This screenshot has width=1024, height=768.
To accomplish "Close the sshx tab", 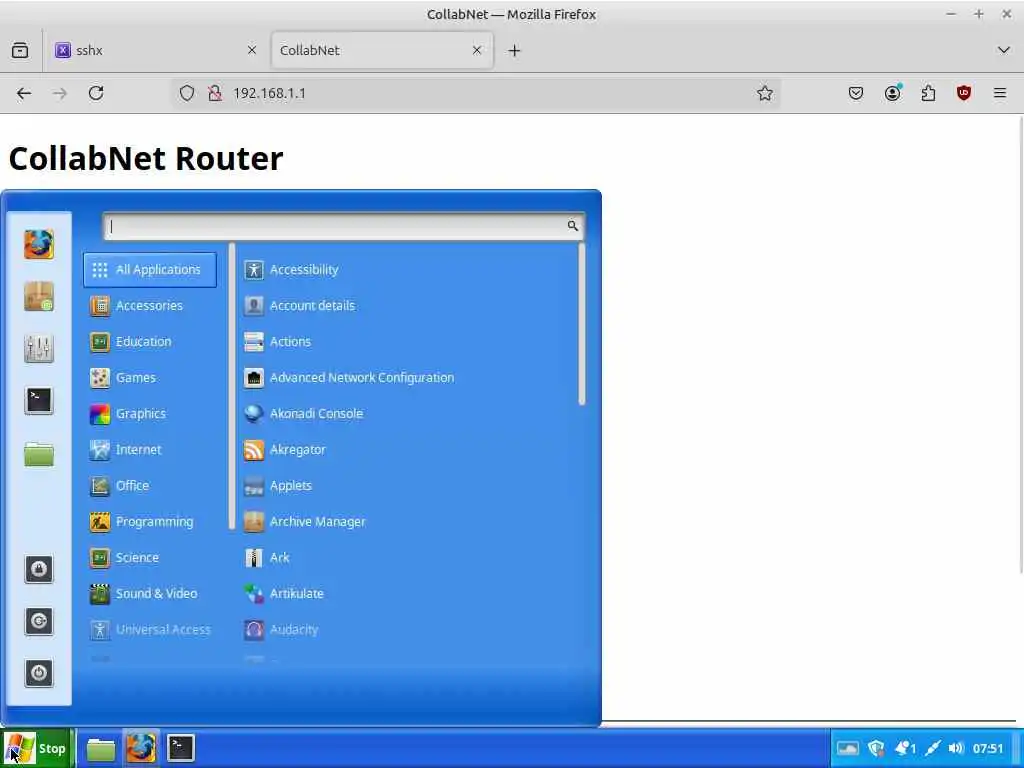I will [x=251, y=50].
